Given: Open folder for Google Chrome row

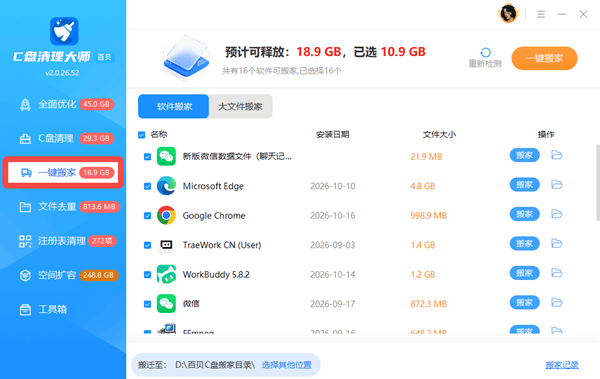Looking at the screenshot, I should [556, 214].
